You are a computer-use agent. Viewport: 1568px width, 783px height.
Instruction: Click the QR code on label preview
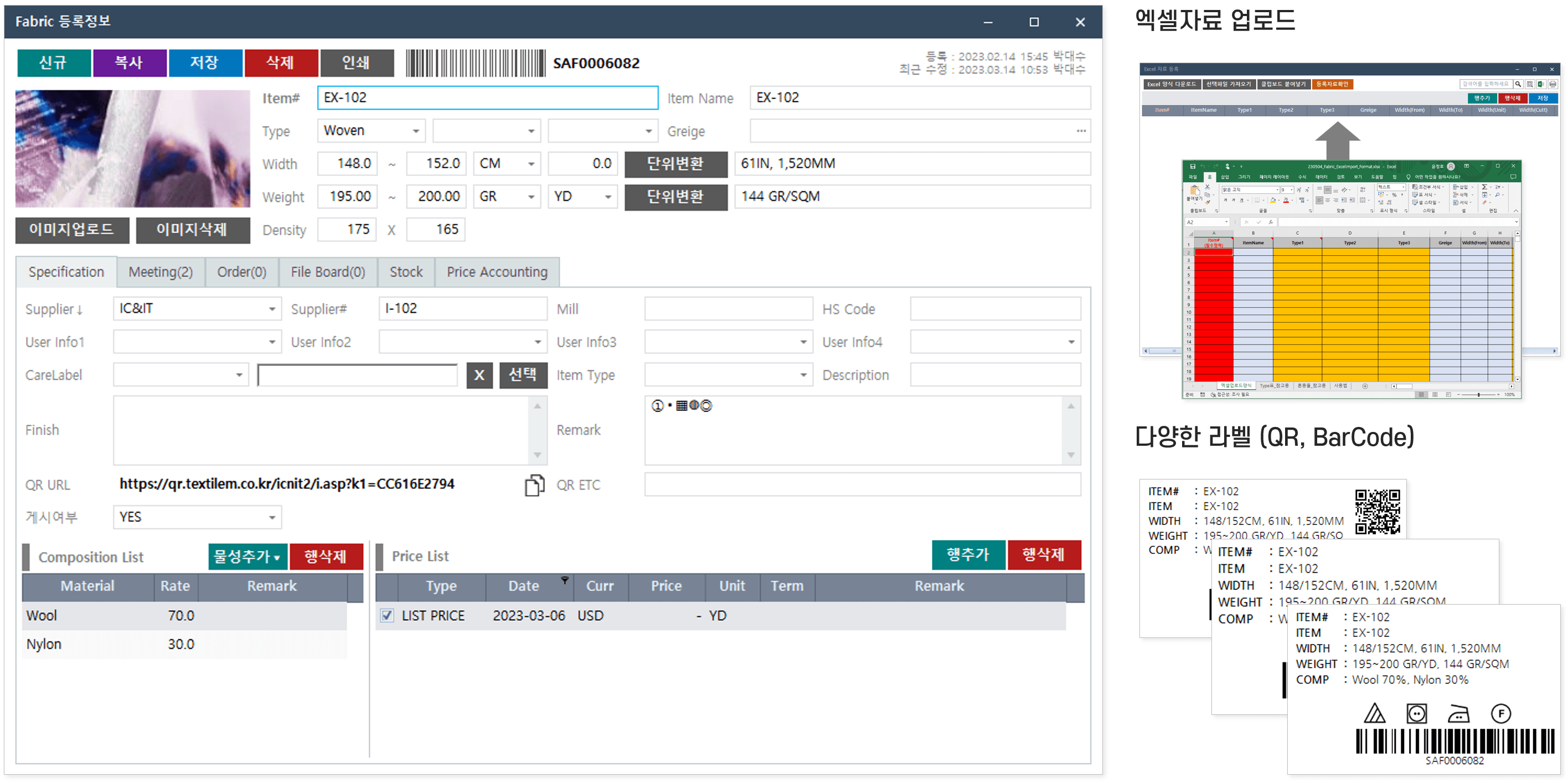click(x=1377, y=512)
